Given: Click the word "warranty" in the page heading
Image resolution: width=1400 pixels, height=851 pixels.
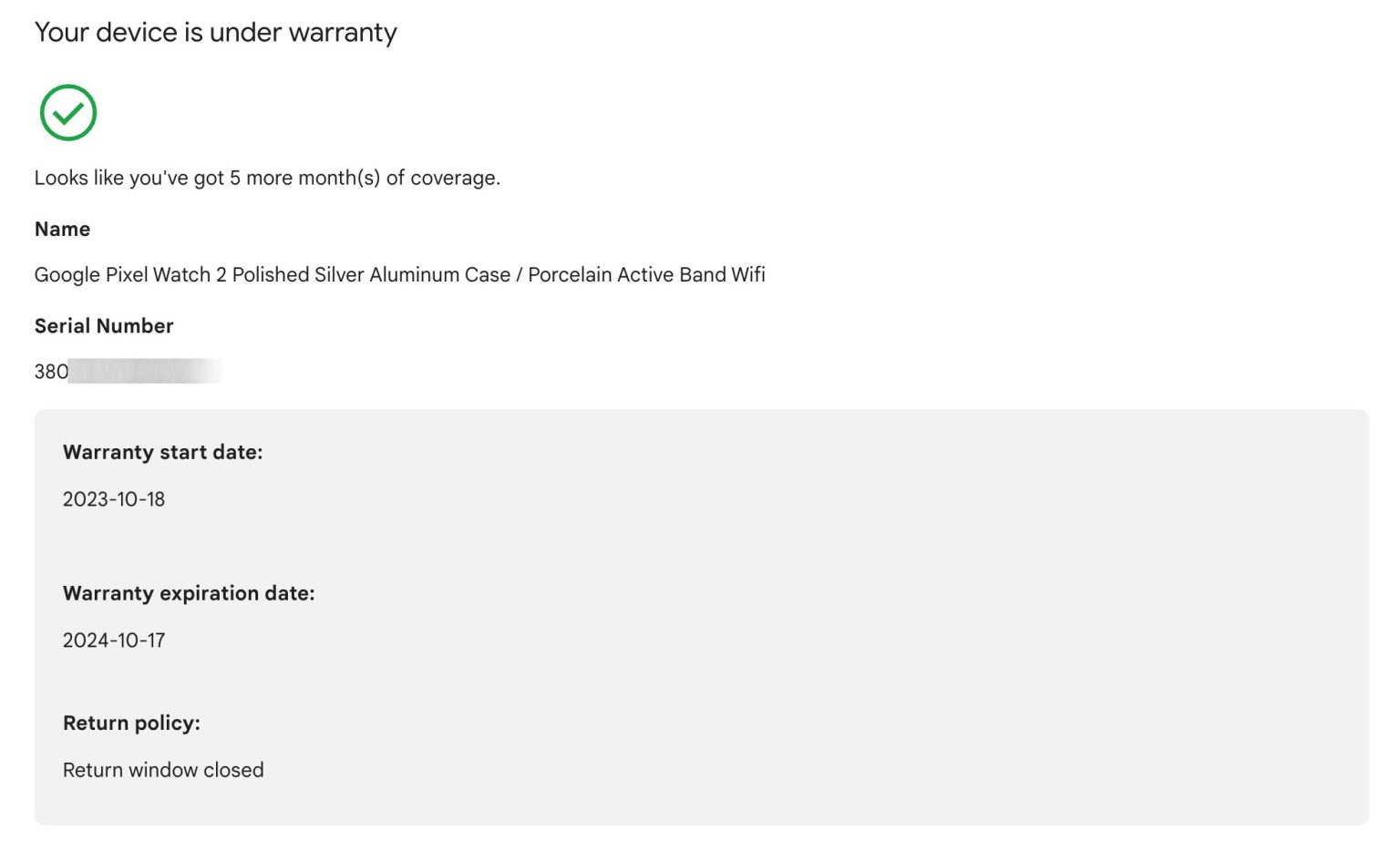Looking at the screenshot, I should click(x=343, y=33).
